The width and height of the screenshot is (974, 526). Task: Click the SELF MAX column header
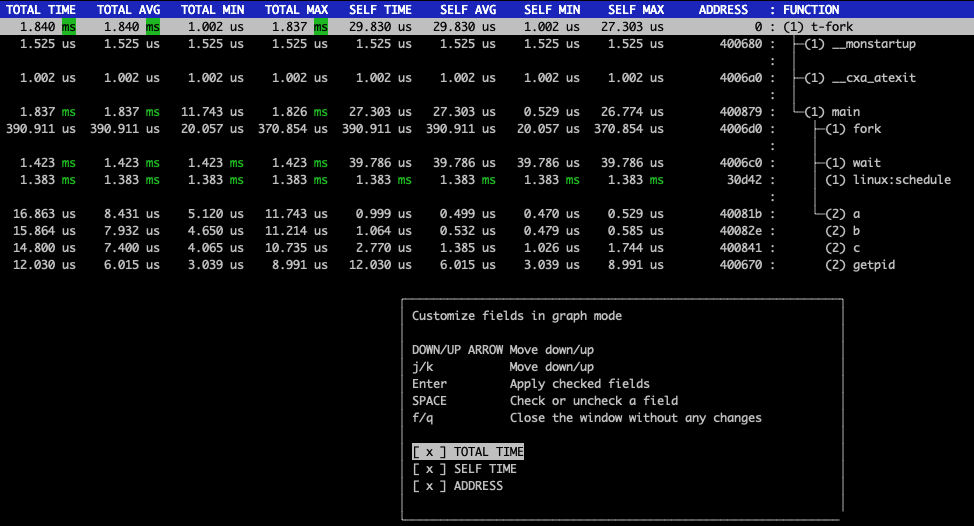(636, 10)
